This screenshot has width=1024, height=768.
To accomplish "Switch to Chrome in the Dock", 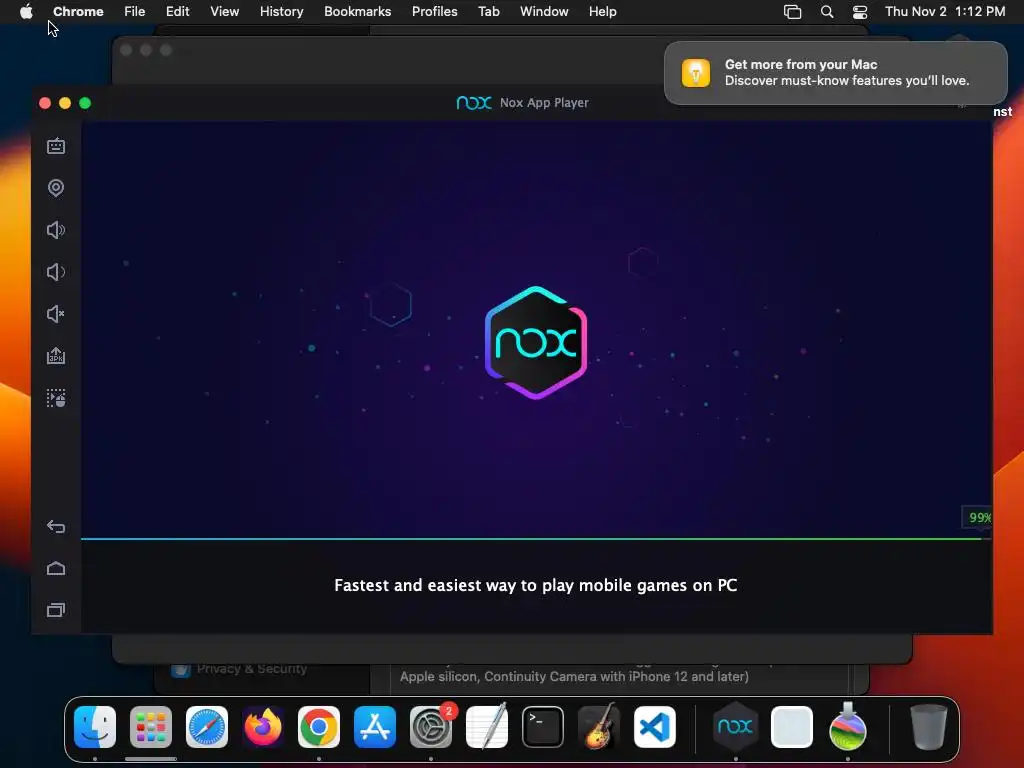I will 319,727.
